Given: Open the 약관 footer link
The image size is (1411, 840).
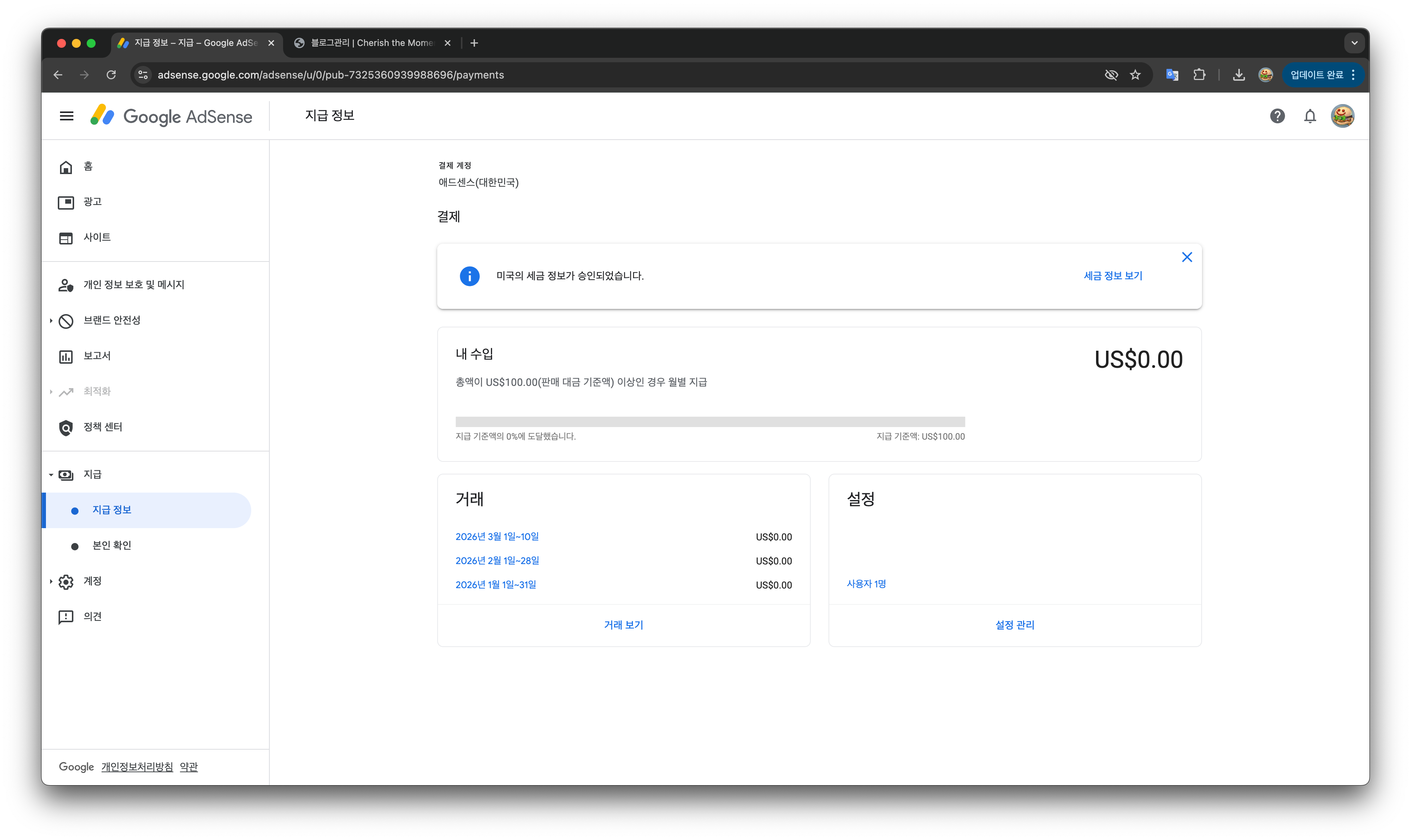Looking at the screenshot, I should [189, 767].
